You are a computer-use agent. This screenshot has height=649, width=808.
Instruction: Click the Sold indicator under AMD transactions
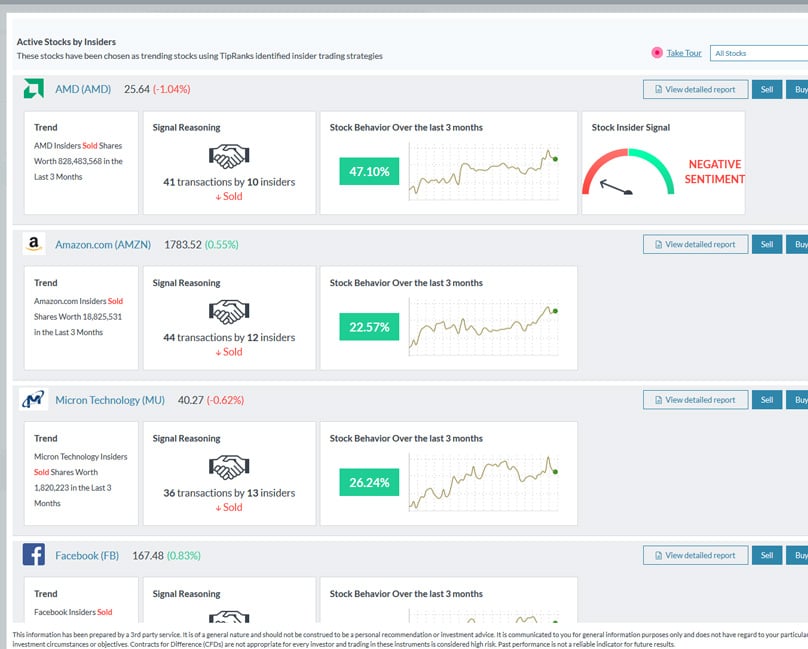[229, 196]
